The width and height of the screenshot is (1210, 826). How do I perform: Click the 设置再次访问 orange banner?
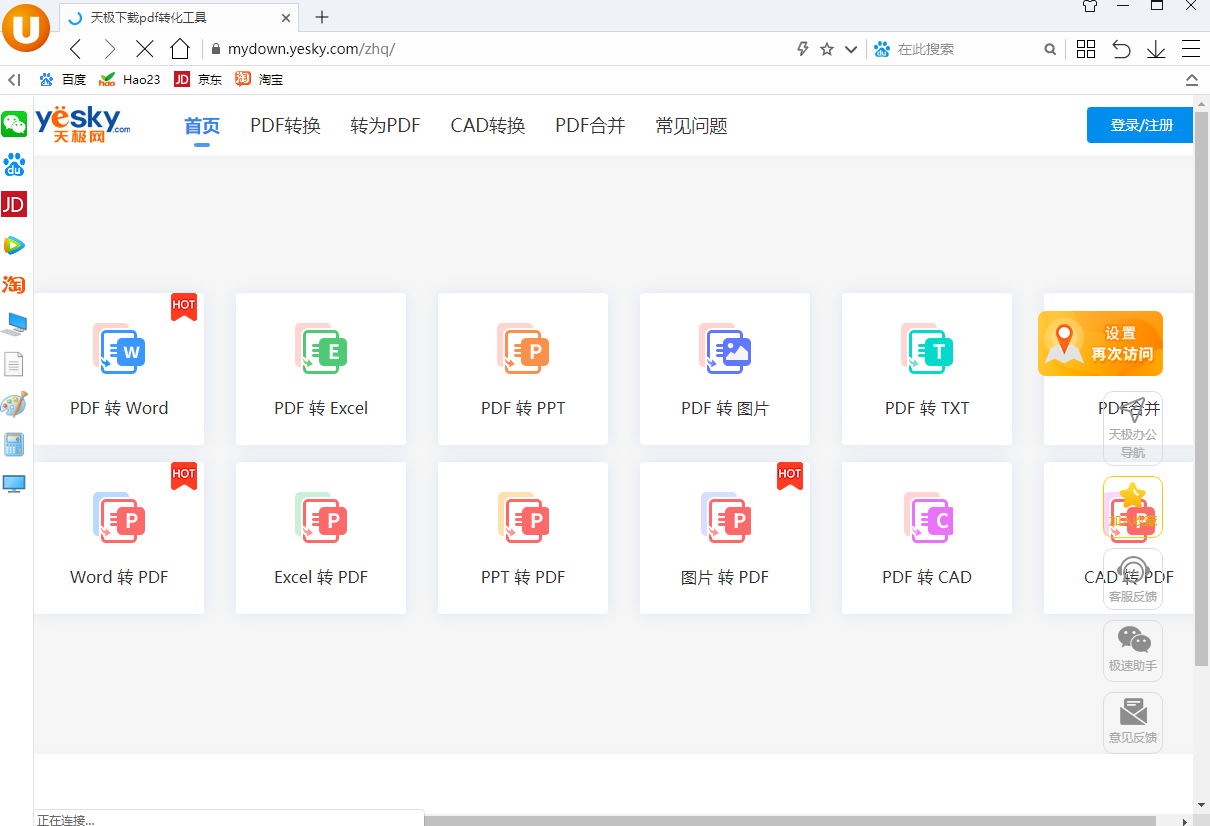(x=1100, y=343)
